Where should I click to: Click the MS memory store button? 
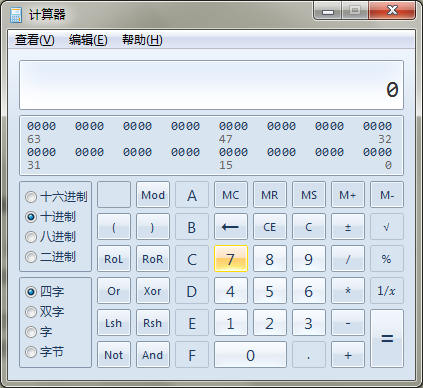click(x=309, y=195)
